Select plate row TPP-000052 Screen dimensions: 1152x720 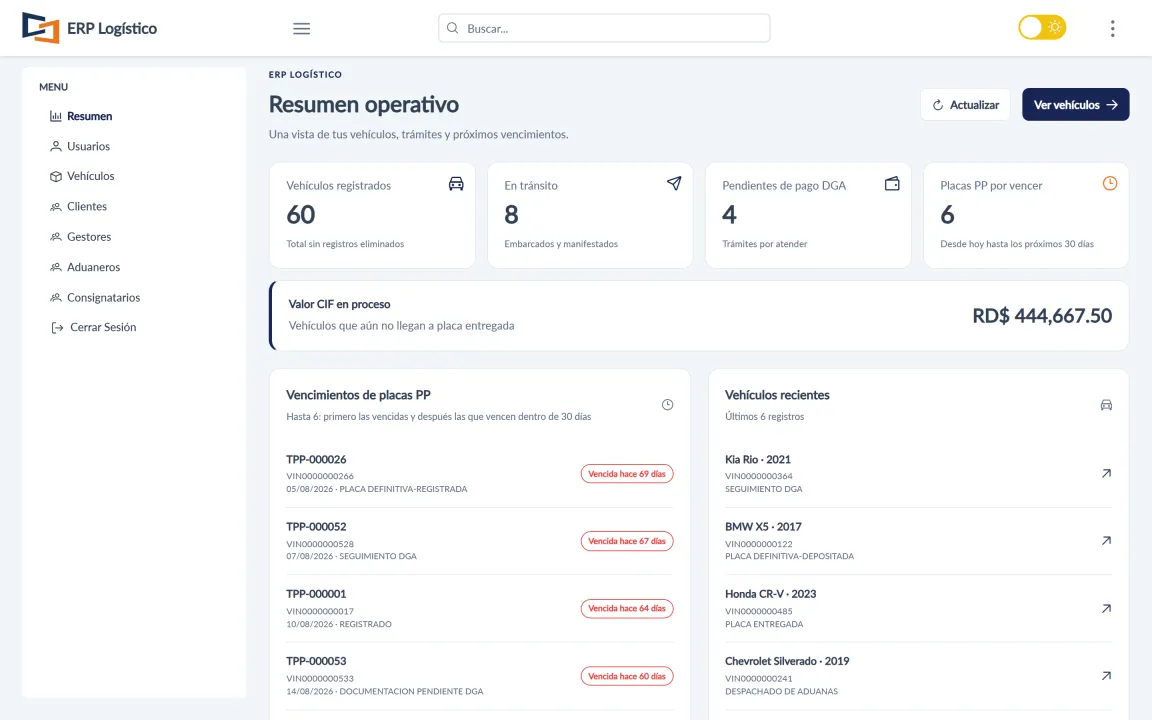[479, 541]
